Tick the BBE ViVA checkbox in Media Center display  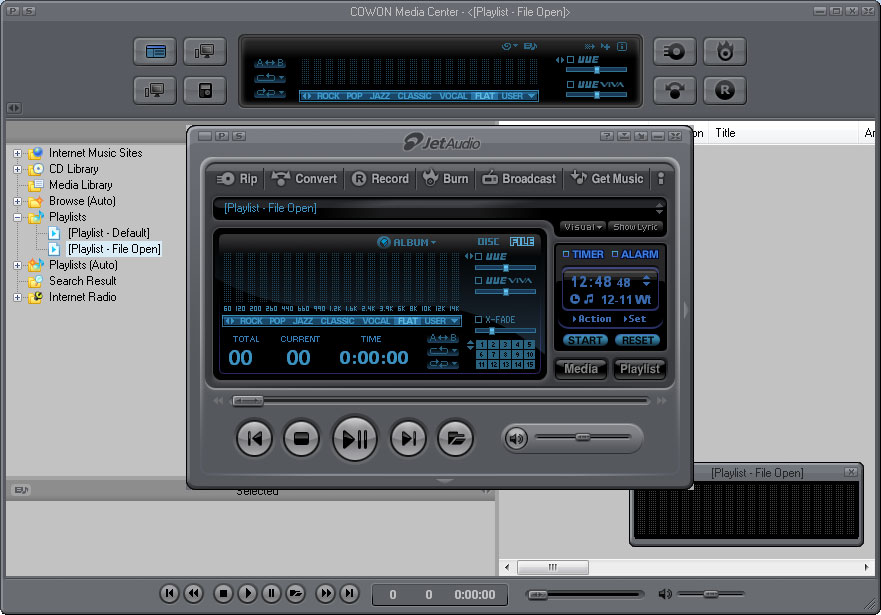point(570,84)
